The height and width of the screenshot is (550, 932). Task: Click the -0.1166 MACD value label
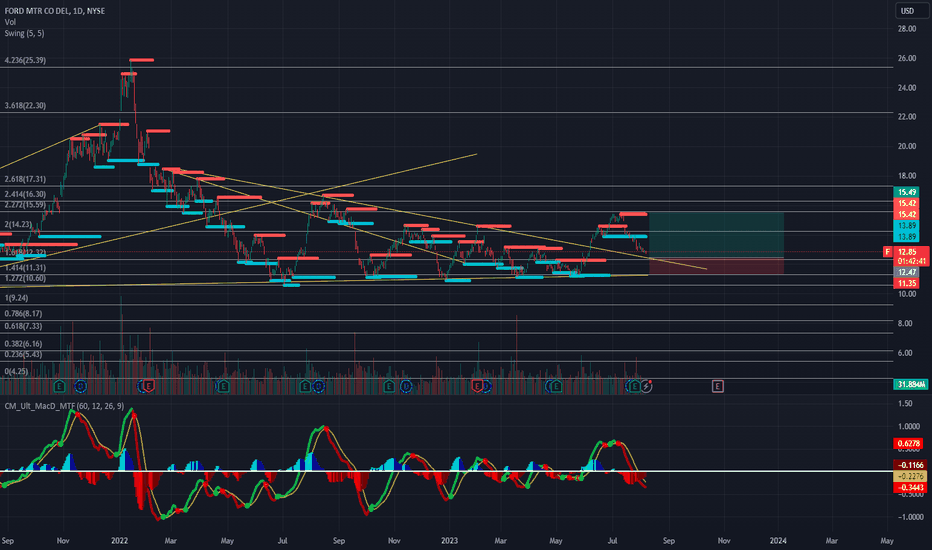pos(911,465)
